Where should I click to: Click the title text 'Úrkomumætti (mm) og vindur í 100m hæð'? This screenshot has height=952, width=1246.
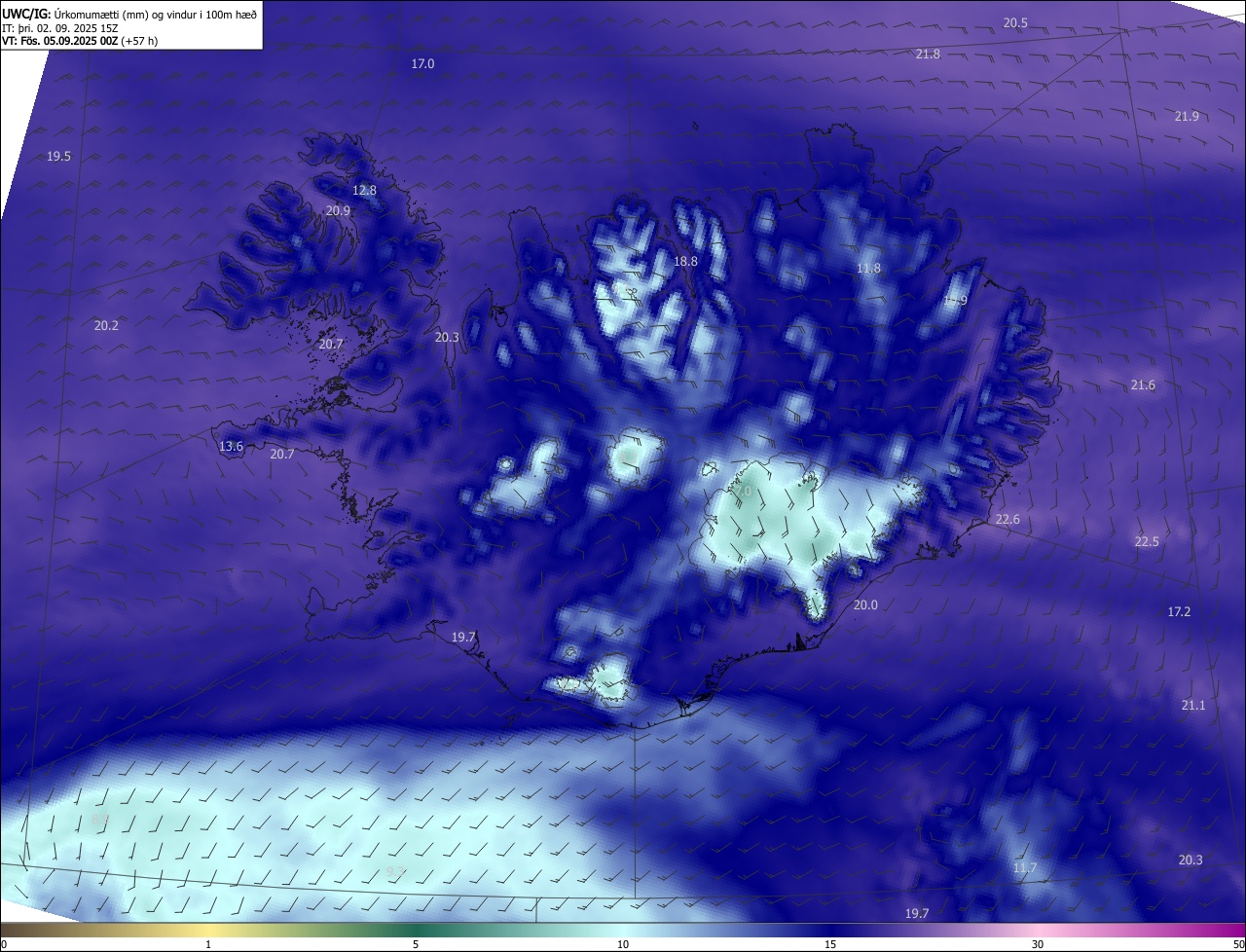[x=156, y=15]
